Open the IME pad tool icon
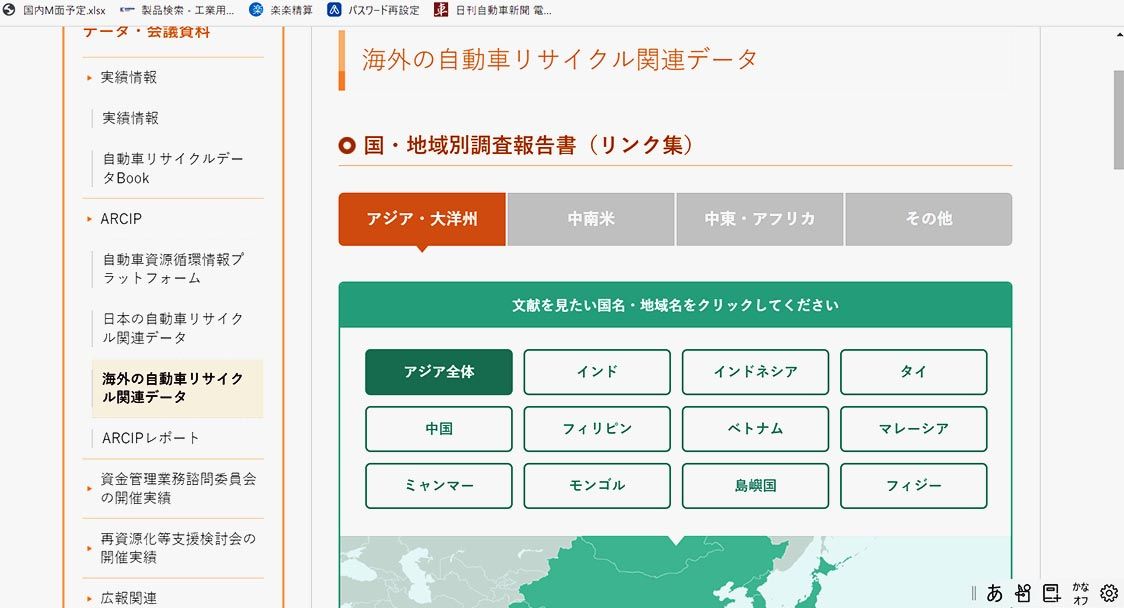 pyautogui.click(x=1022, y=593)
